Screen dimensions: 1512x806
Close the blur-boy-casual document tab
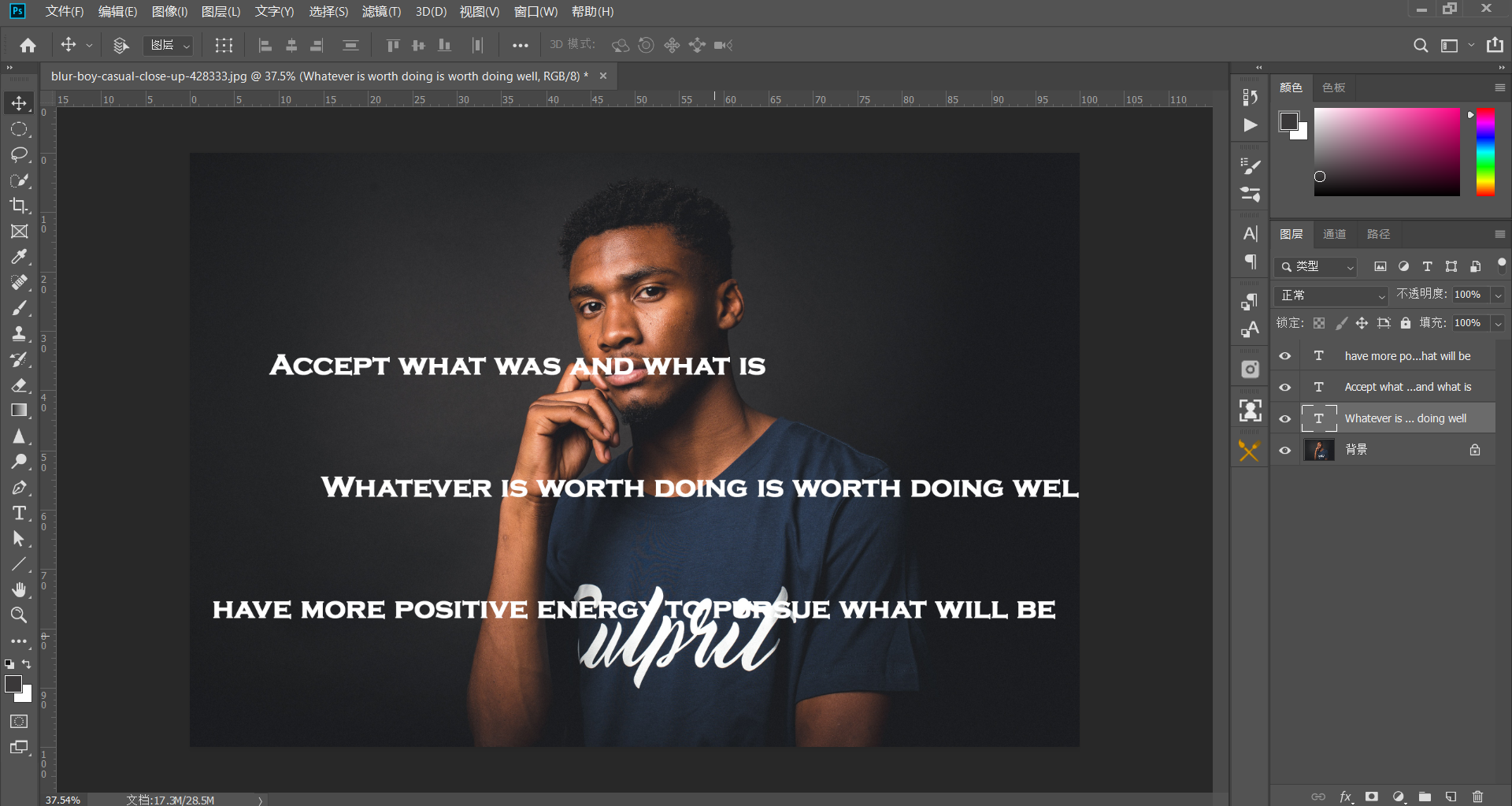tap(603, 76)
